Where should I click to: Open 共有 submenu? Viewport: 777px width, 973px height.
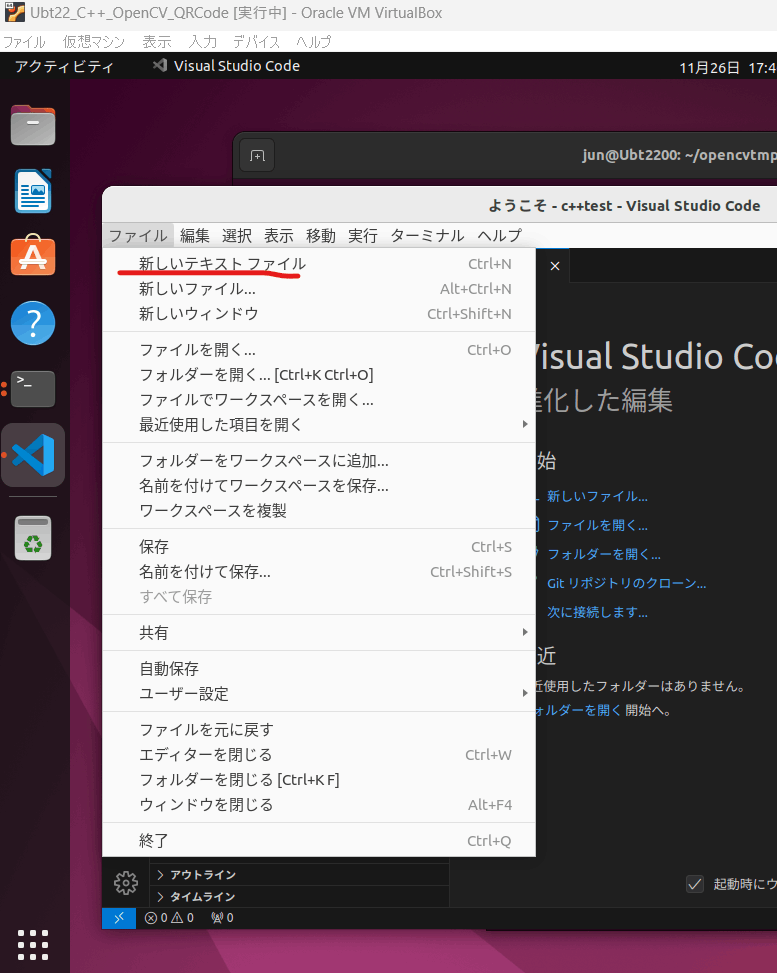point(319,632)
